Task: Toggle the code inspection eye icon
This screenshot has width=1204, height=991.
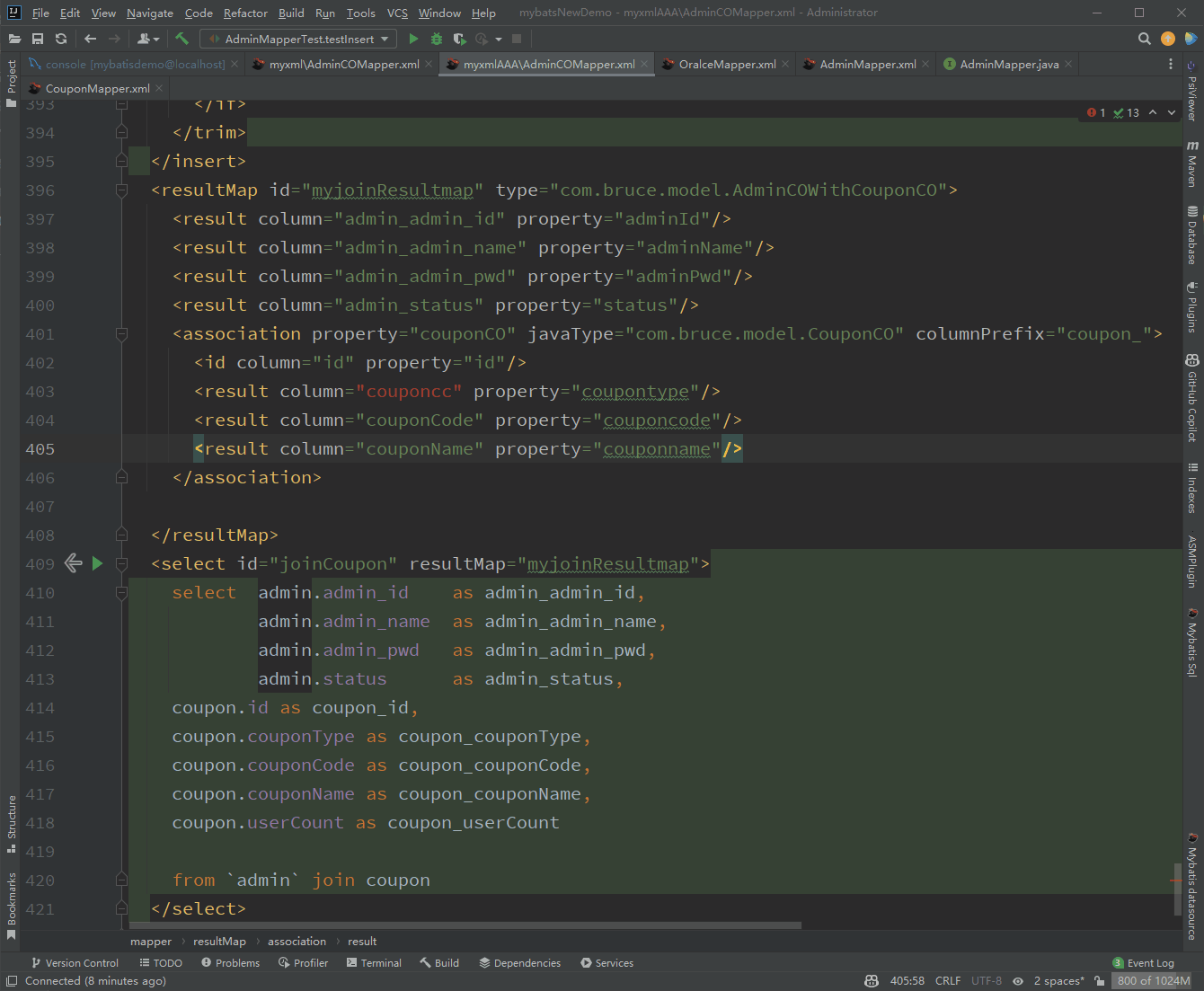Action: click(x=1018, y=980)
